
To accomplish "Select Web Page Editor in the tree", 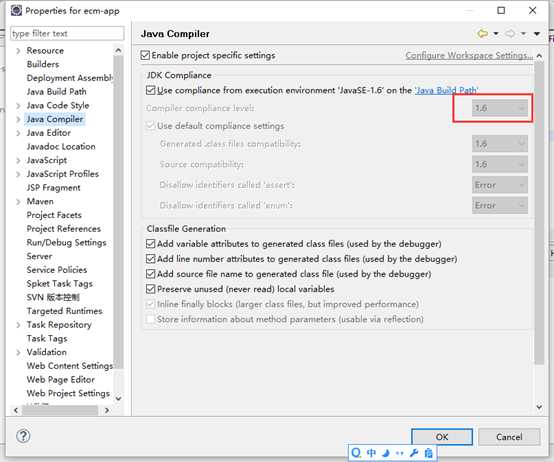I will pyautogui.click(x=60, y=380).
